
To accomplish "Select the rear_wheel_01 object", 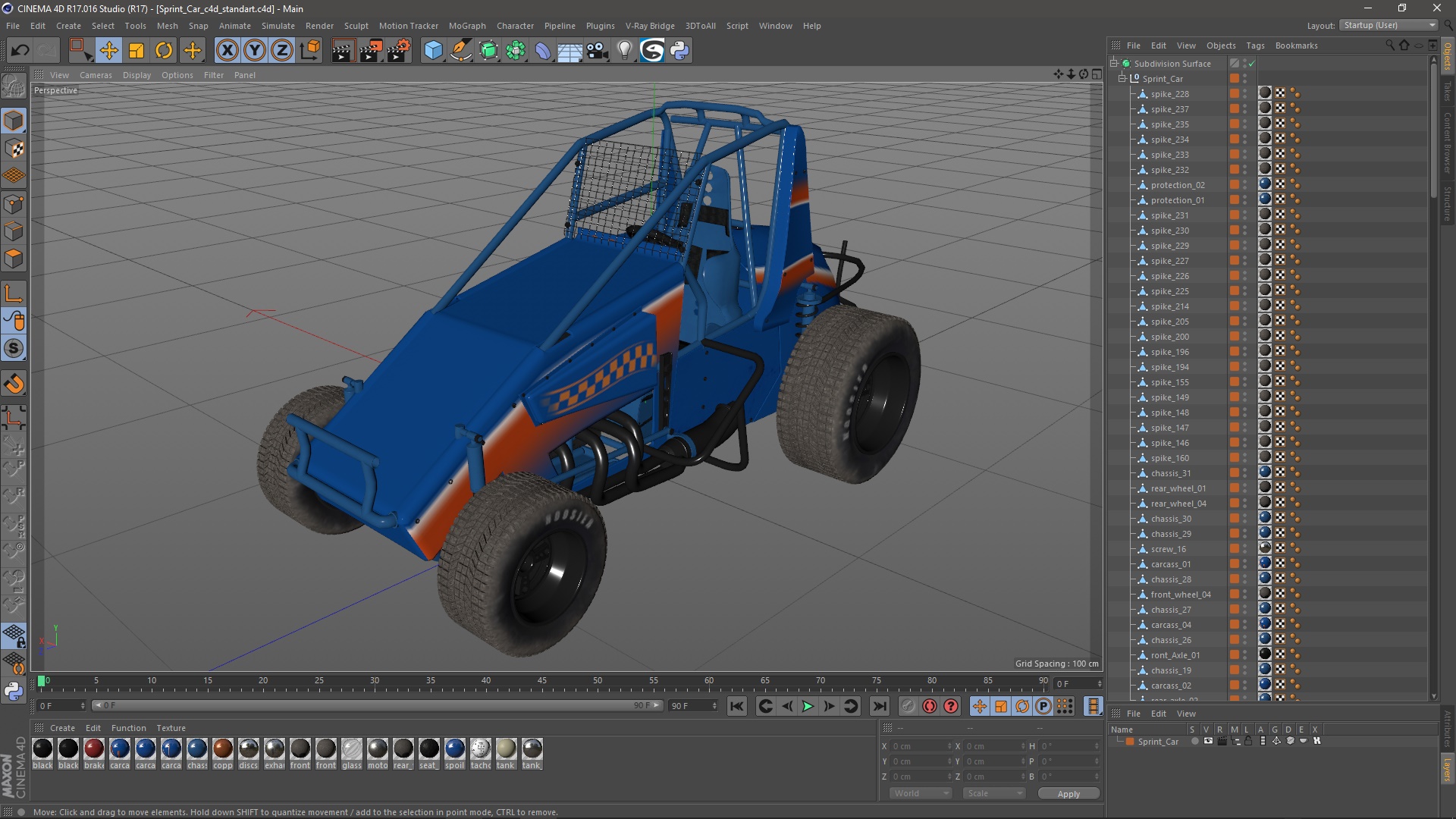I will [1178, 488].
